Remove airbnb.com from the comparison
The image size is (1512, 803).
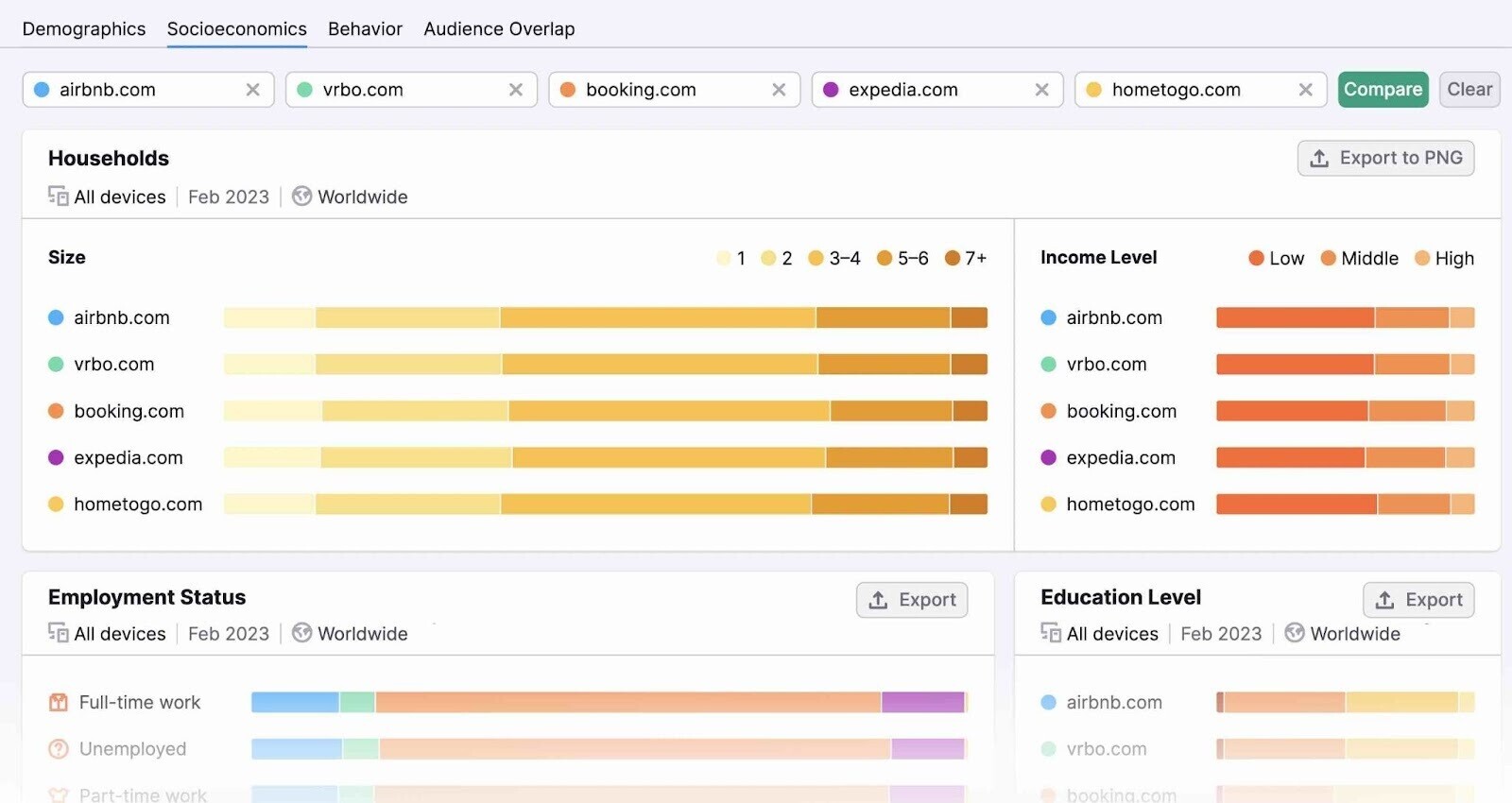[x=252, y=90]
